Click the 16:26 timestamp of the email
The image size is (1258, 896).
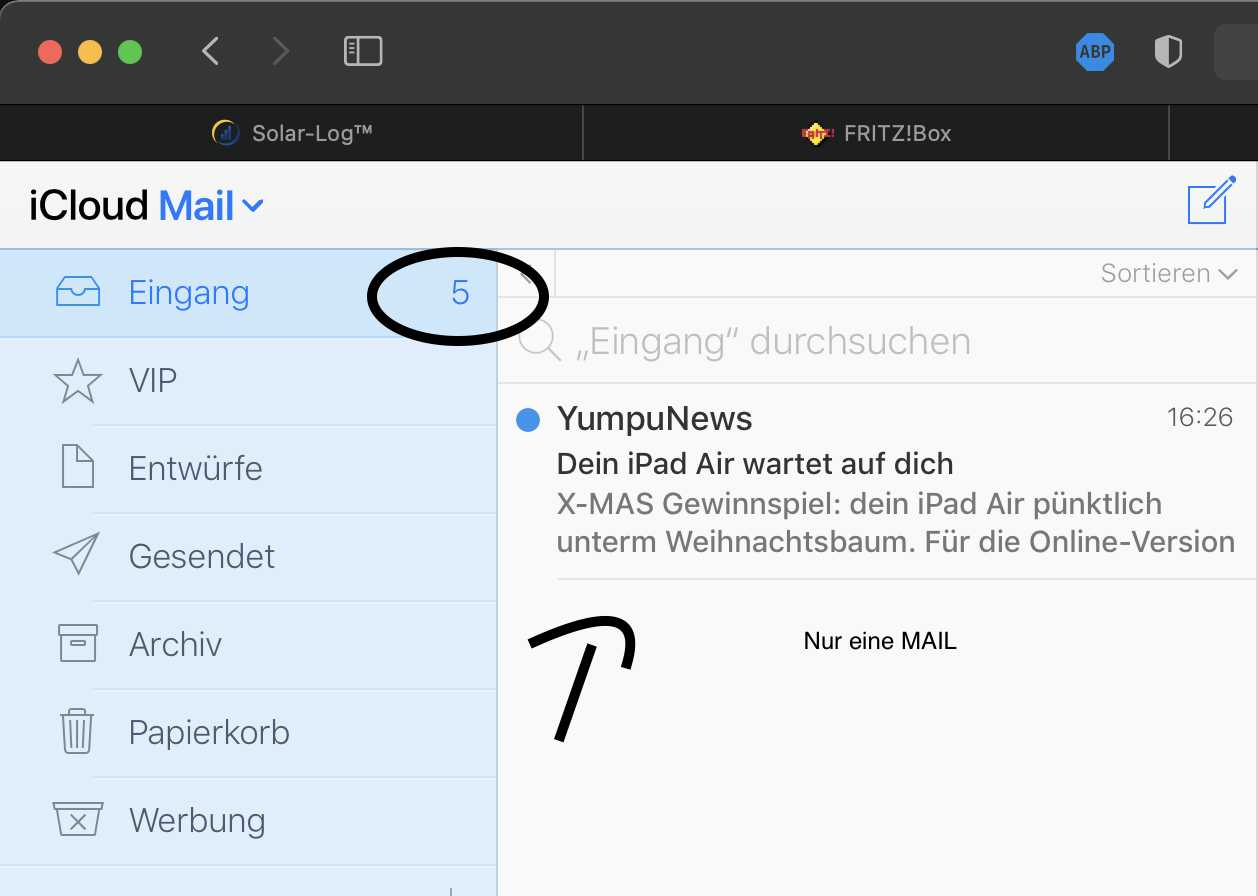[x=1200, y=418]
